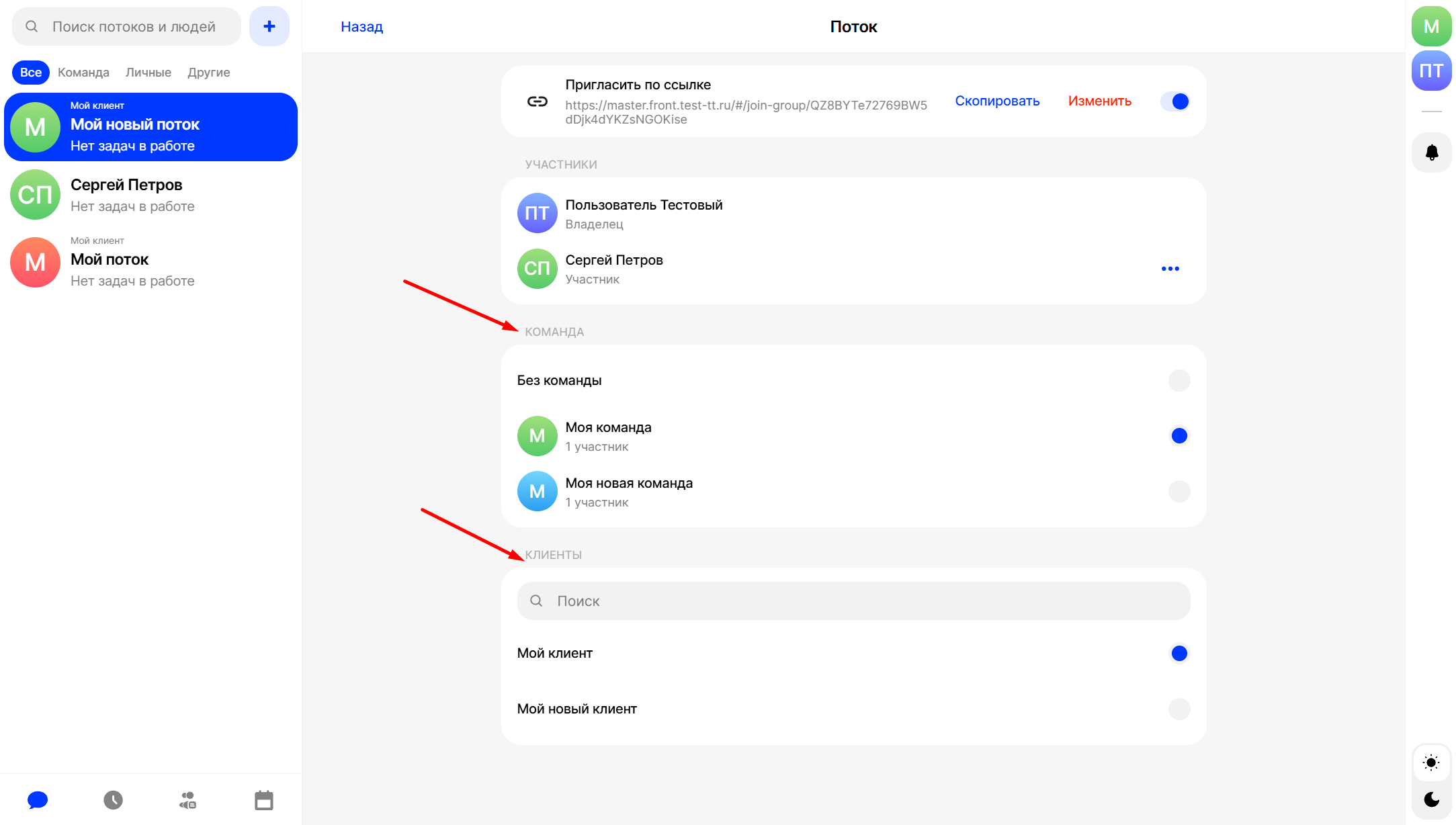Open chats tab in bottom navigation
Viewport: 1456px width, 825px height.
click(x=38, y=800)
